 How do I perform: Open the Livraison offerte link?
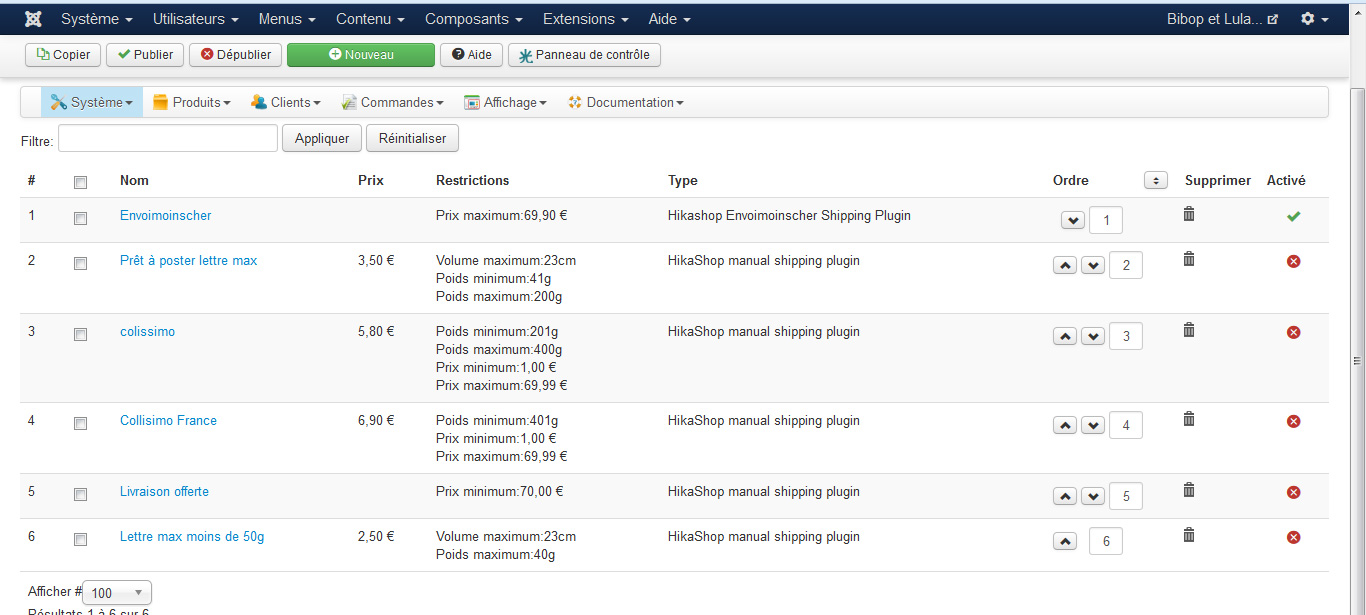point(164,491)
